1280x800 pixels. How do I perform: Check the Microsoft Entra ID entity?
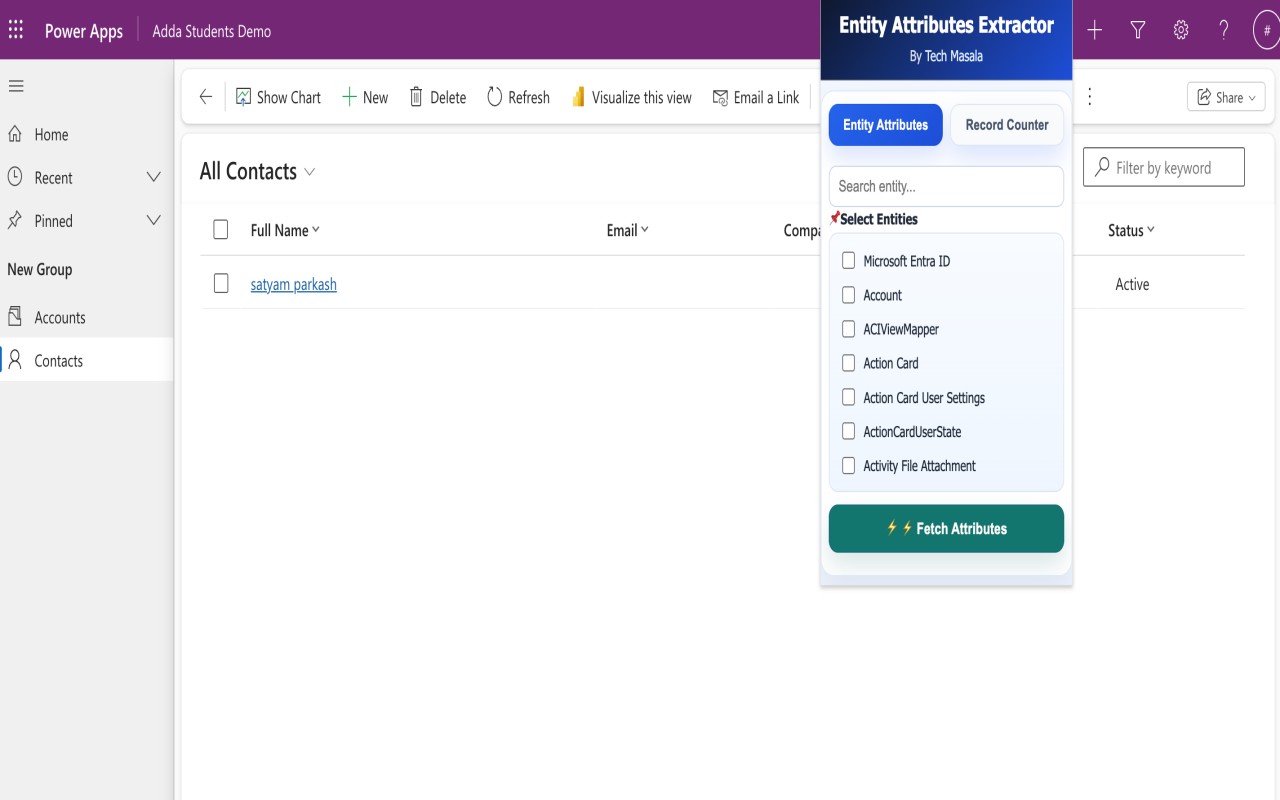(x=849, y=261)
